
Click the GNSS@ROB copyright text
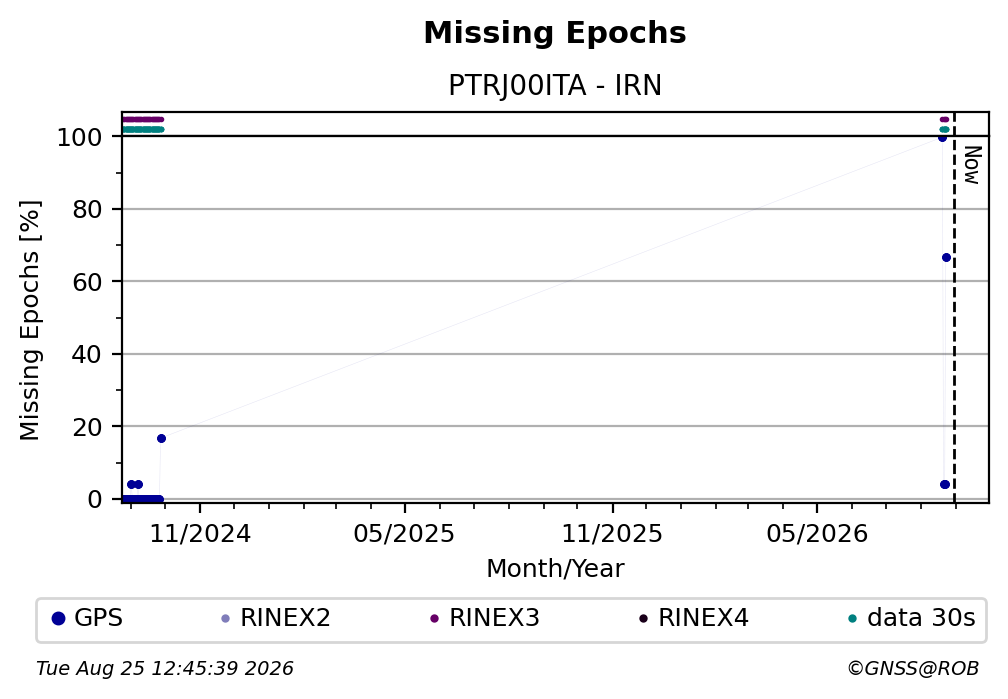coord(913,669)
